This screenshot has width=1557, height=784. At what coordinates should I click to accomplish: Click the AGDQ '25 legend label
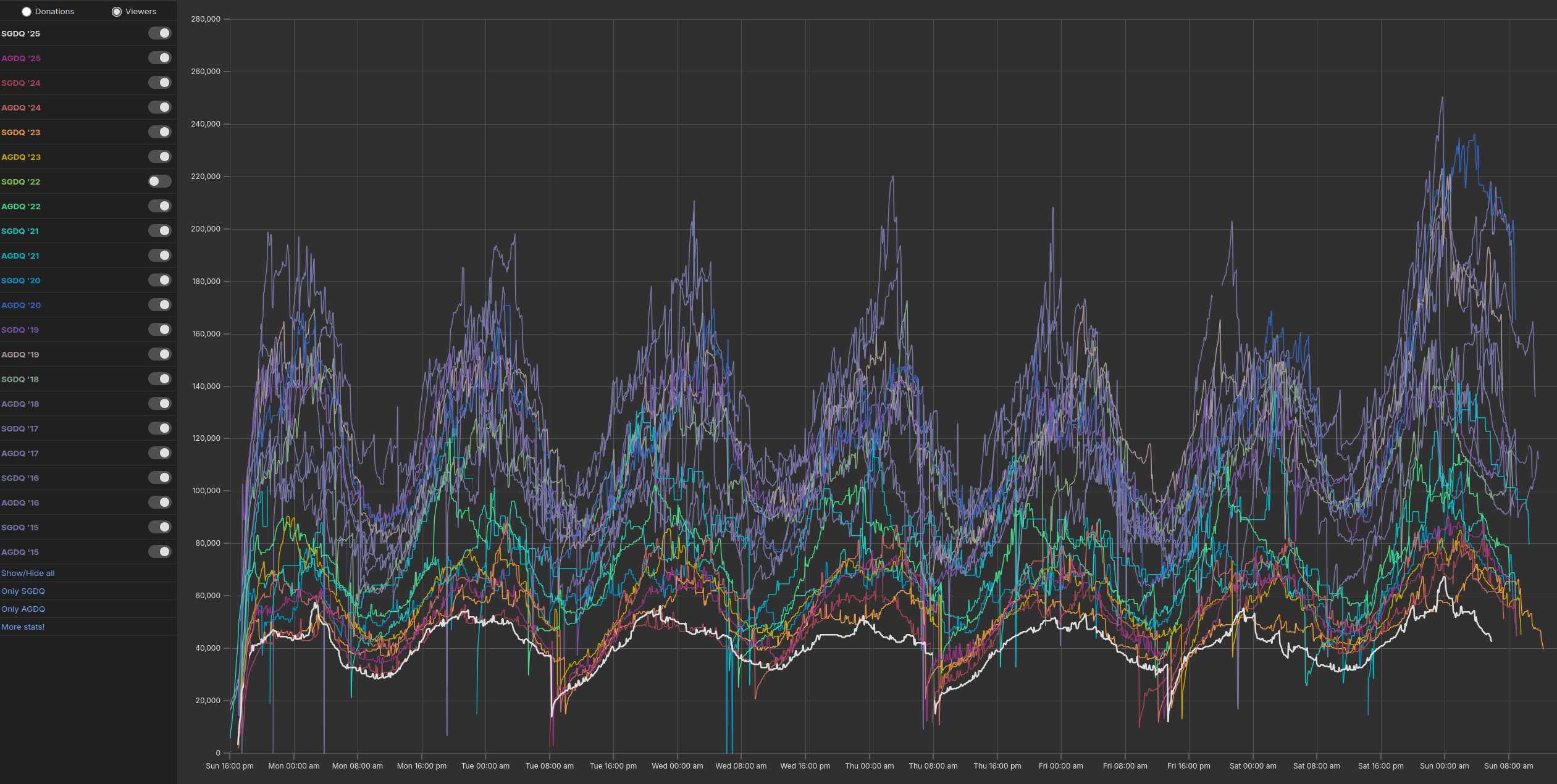(x=21, y=59)
